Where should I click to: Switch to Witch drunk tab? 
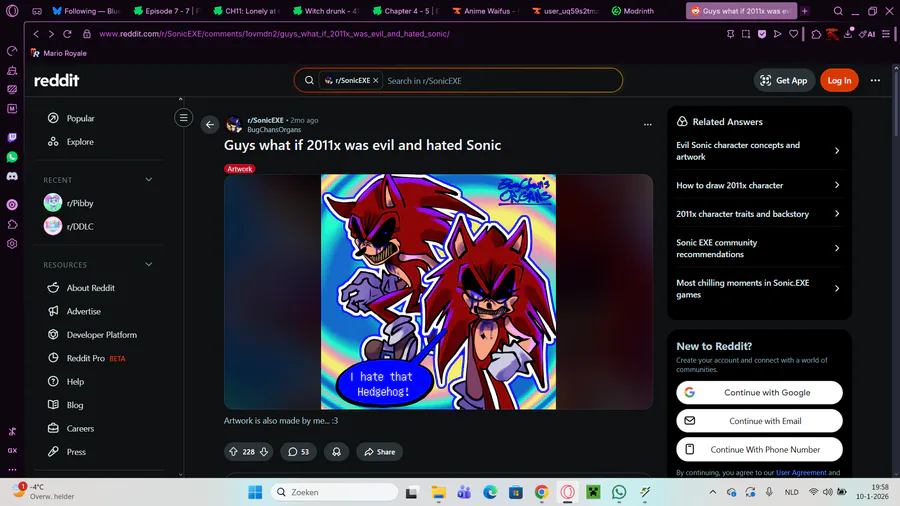pyautogui.click(x=325, y=11)
